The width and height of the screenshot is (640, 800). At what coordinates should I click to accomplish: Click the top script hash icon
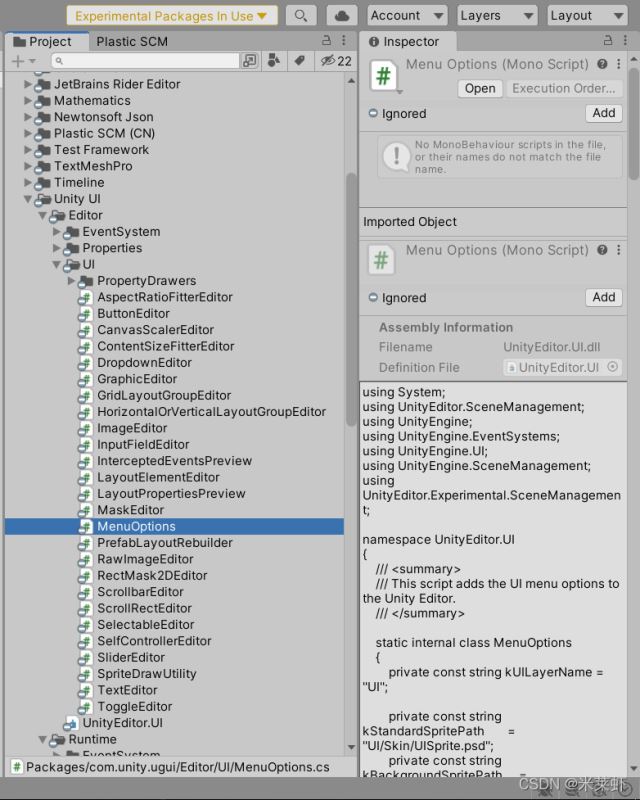[383, 76]
